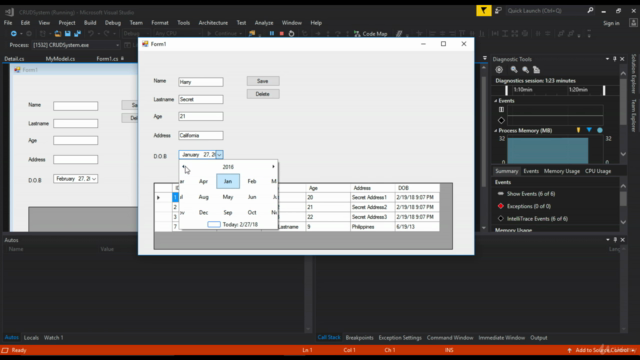Click the feedback icon beside Quick Launch
Screen dimensions: 640x360
coord(498,11)
